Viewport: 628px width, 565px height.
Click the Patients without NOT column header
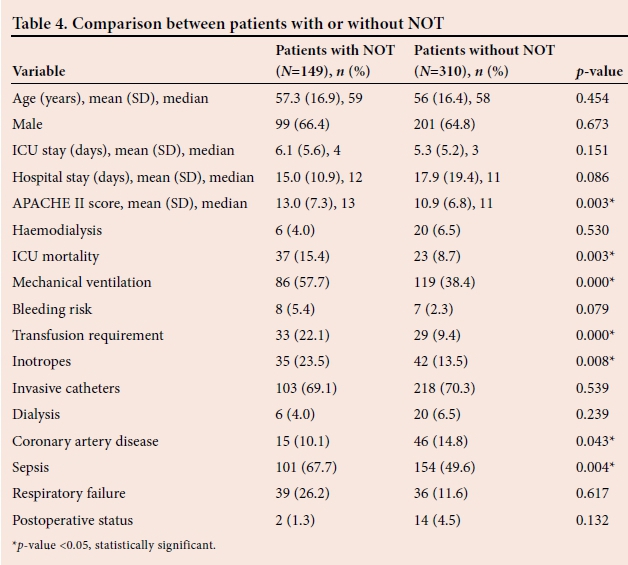(484, 60)
